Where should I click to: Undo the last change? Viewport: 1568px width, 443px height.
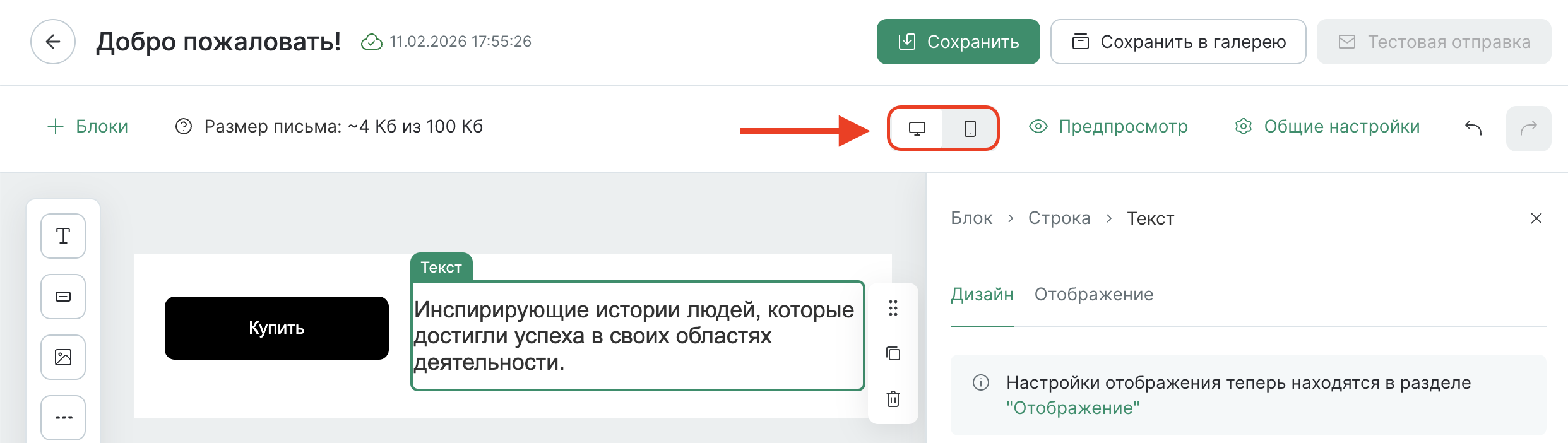click(x=1477, y=127)
